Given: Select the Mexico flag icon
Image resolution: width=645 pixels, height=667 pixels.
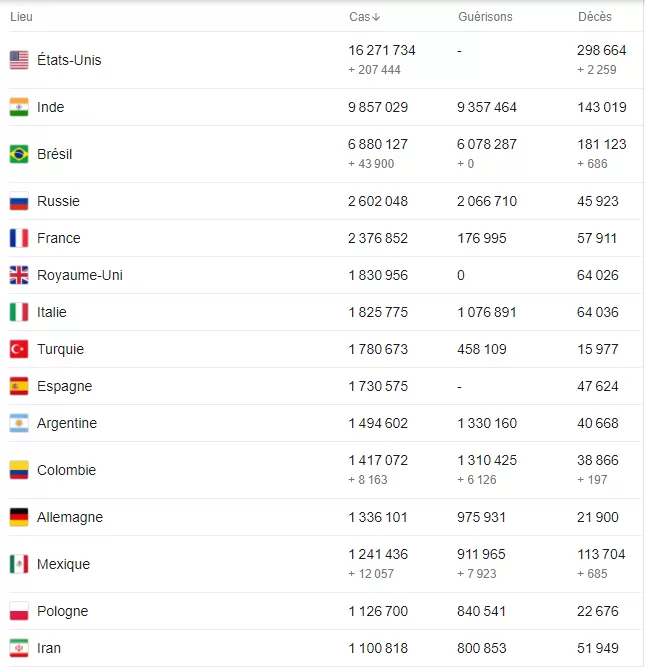Looking at the screenshot, I should coord(19,564).
